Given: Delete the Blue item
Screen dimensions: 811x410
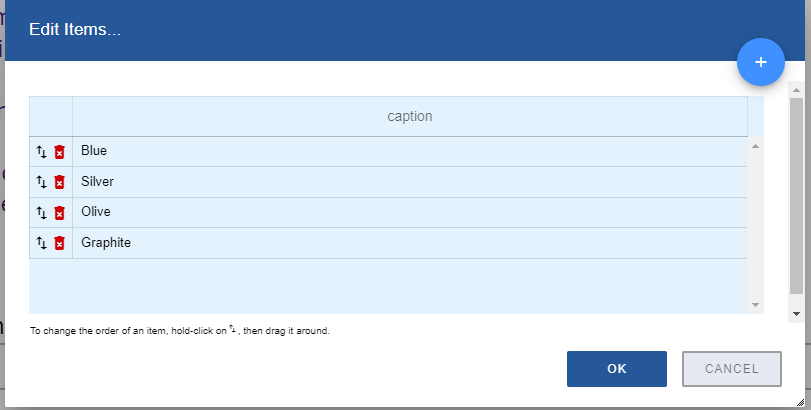Looking at the screenshot, I should (59, 152).
